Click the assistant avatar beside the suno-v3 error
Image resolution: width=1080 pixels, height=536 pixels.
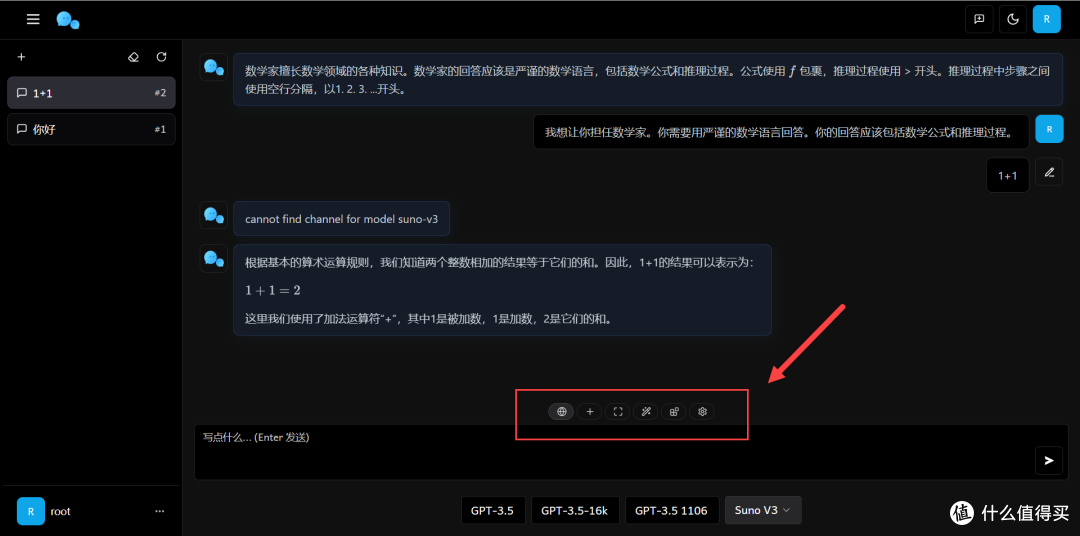point(214,215)
